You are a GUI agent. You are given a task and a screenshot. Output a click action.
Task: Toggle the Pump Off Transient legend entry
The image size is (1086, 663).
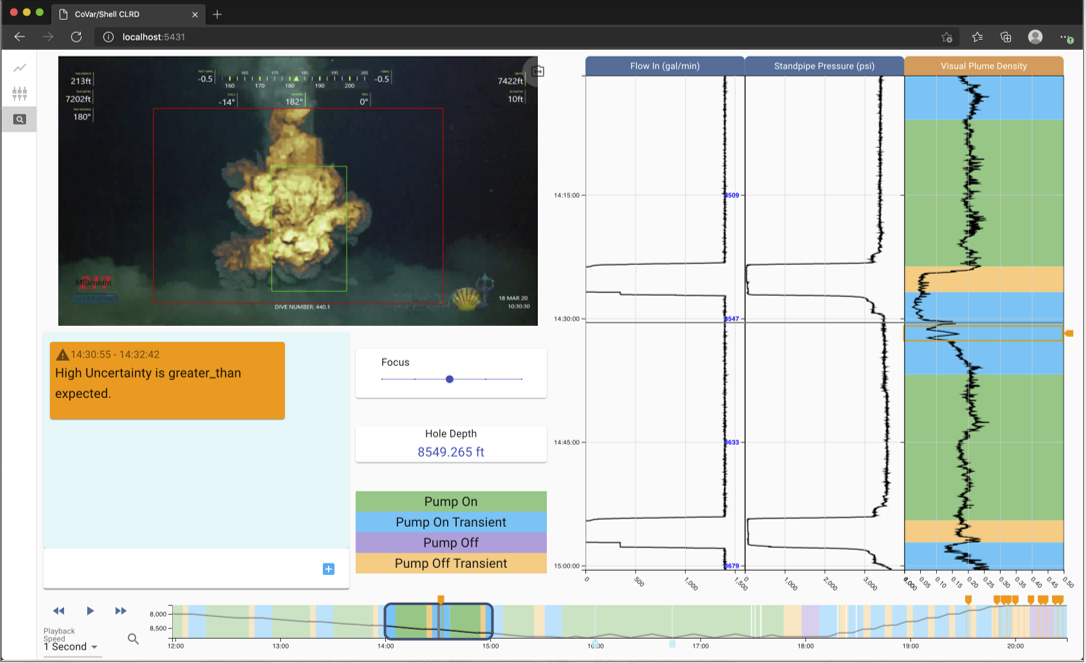pos(451,563)
